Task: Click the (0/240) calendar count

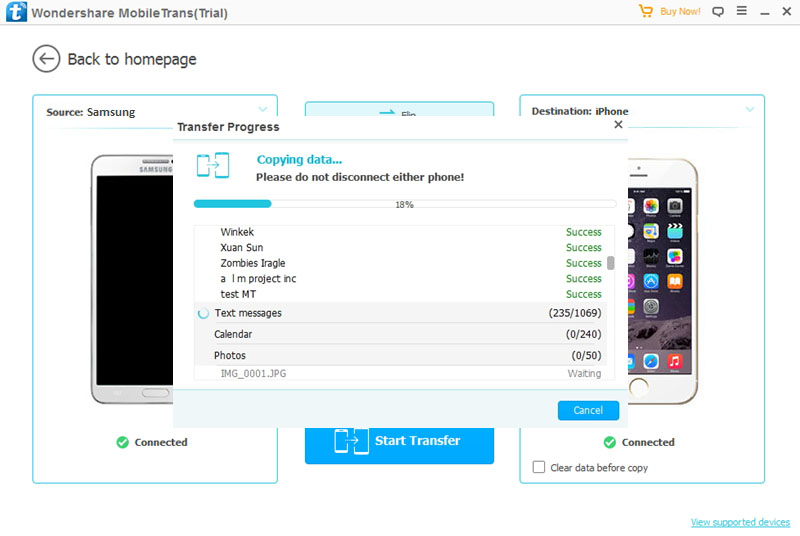Action: (583, 334)
